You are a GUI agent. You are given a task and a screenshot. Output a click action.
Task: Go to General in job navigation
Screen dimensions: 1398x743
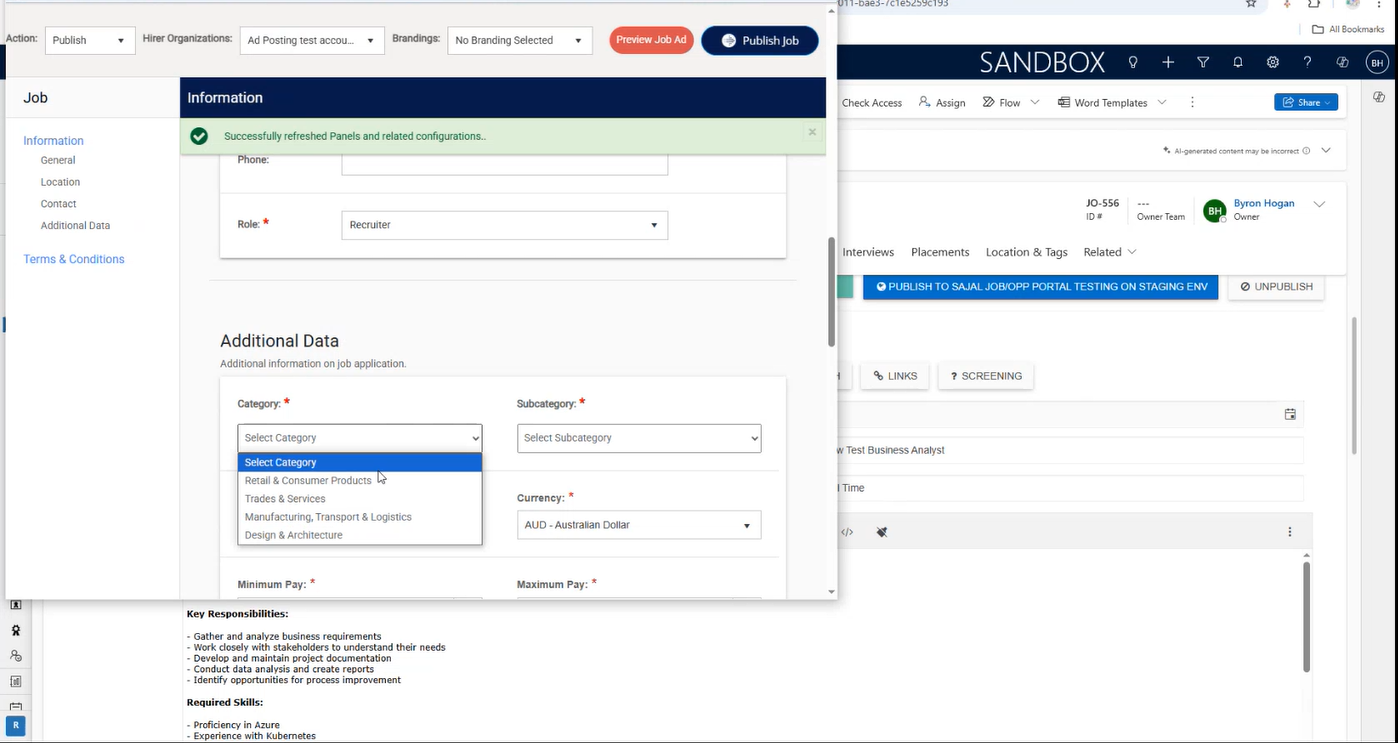pyautogui.click(x=58, y=160)
